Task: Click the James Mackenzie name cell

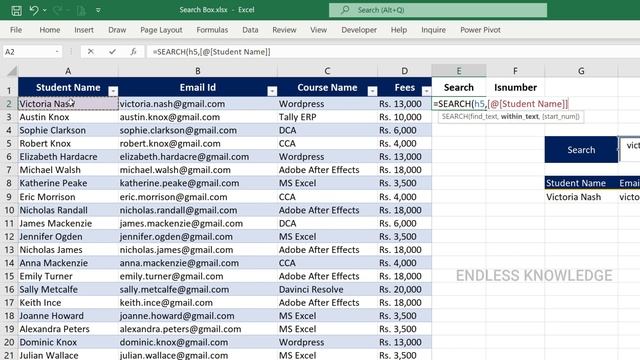Action: (x=68, y=223)
